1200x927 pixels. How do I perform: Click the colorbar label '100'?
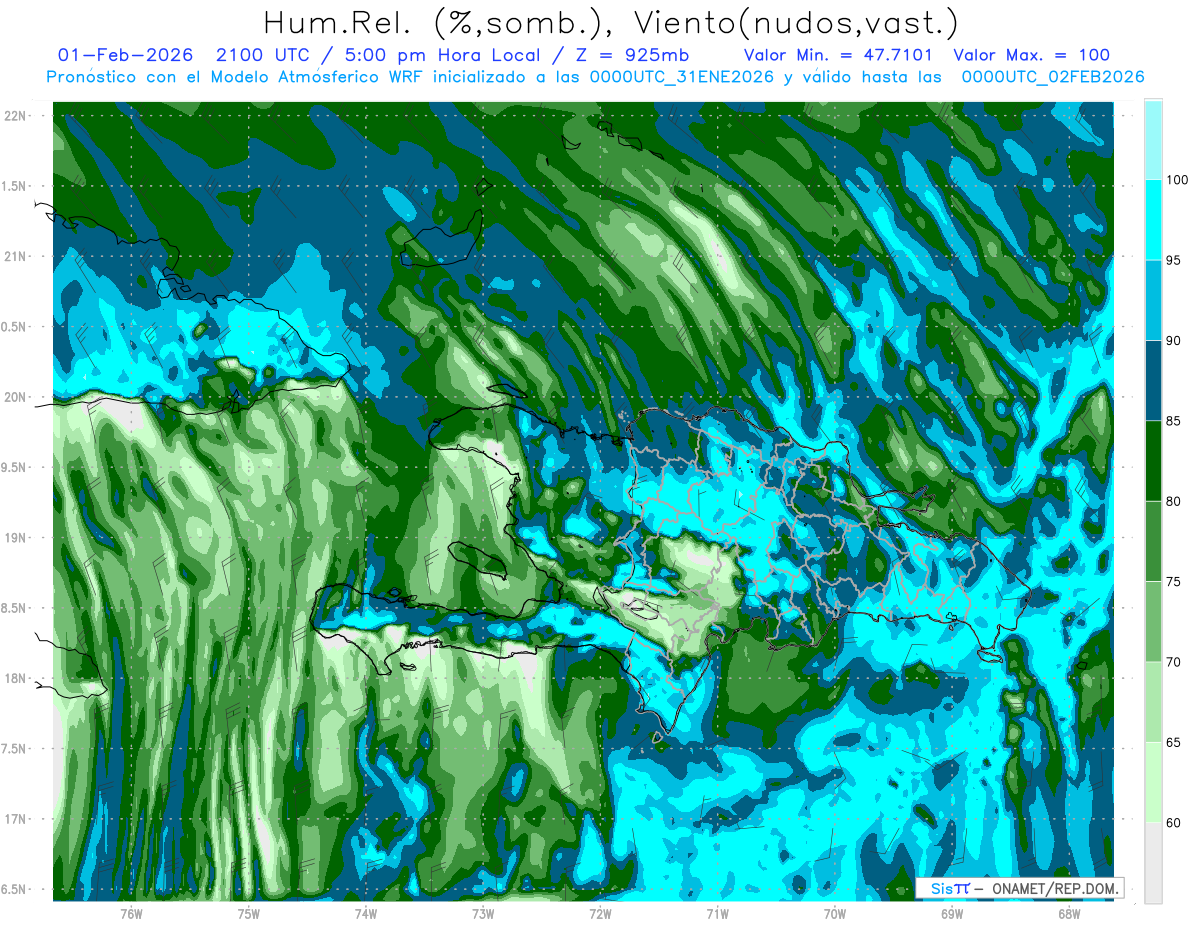point(1179,180)
